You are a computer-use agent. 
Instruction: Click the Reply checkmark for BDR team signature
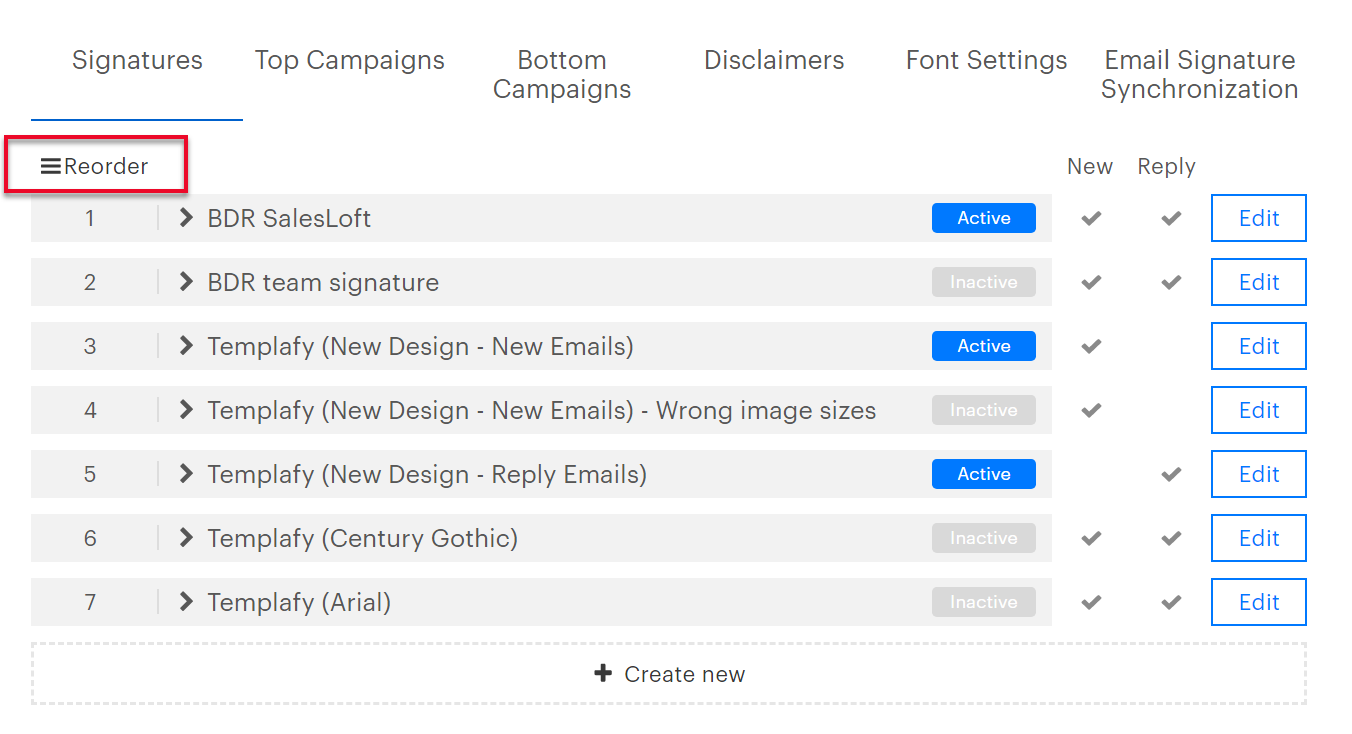(x=1168, y=281)
